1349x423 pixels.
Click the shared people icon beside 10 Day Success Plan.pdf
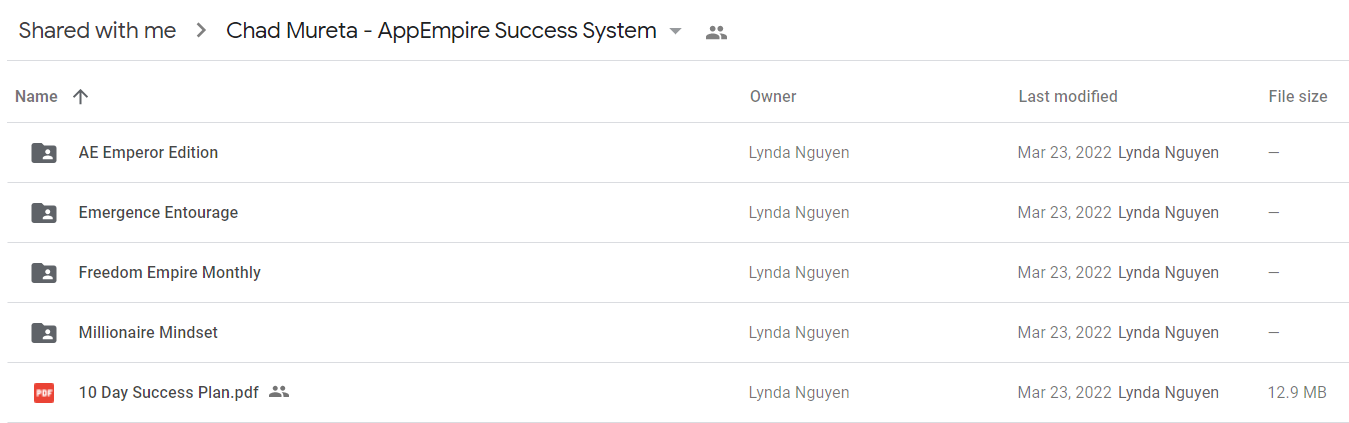(x=279, y=392)
